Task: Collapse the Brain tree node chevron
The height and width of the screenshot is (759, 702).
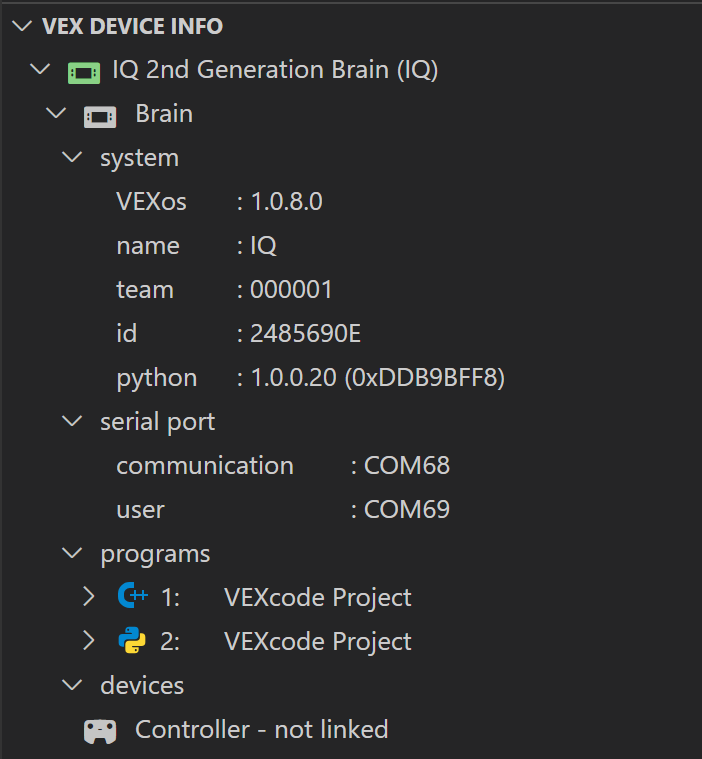Action: click(x=56, y=114)
